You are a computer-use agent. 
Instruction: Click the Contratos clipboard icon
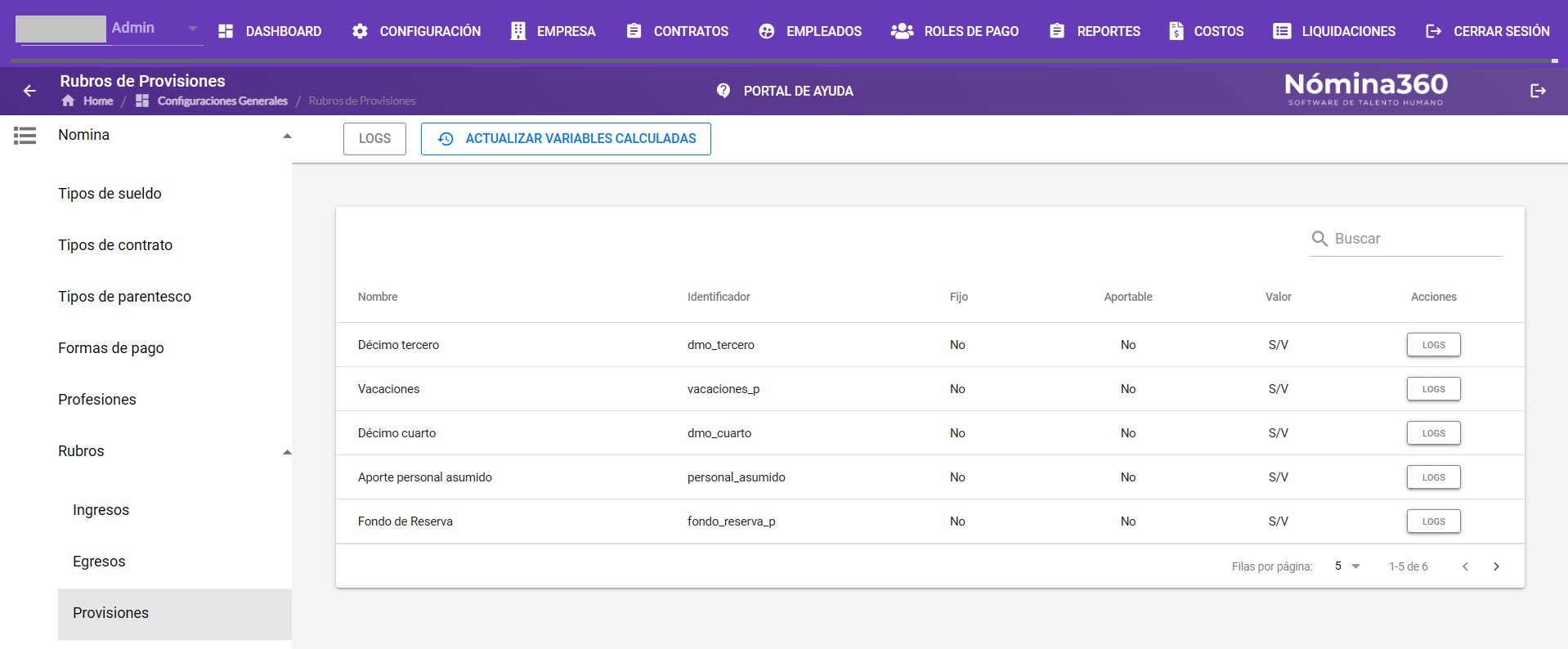[x=634, y=31]
